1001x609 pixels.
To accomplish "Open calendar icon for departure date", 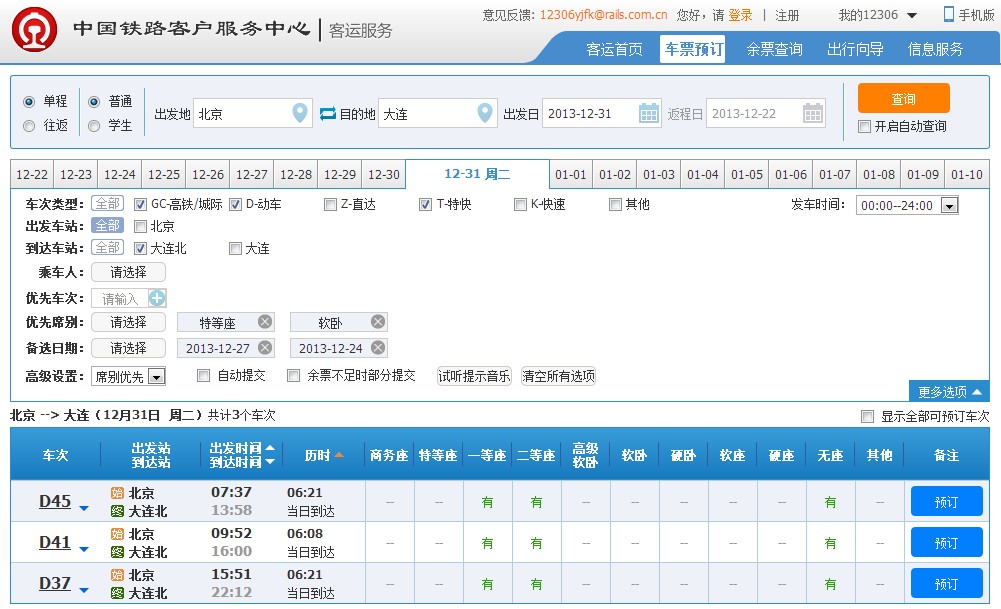I will tap(649, 114).
